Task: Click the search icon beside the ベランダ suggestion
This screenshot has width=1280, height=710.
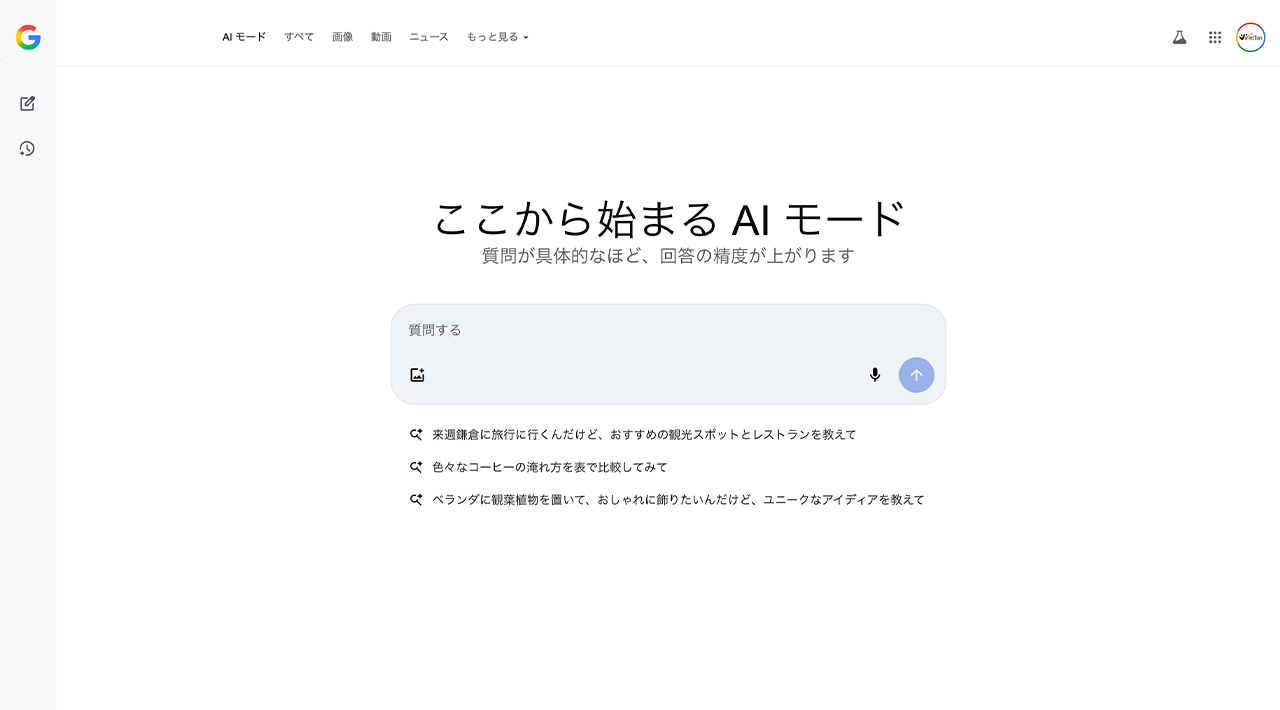Action: point(416,500)
